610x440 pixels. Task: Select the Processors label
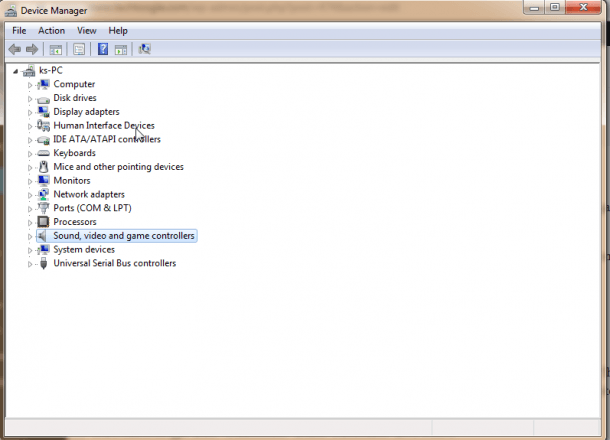tap(75, 222)
